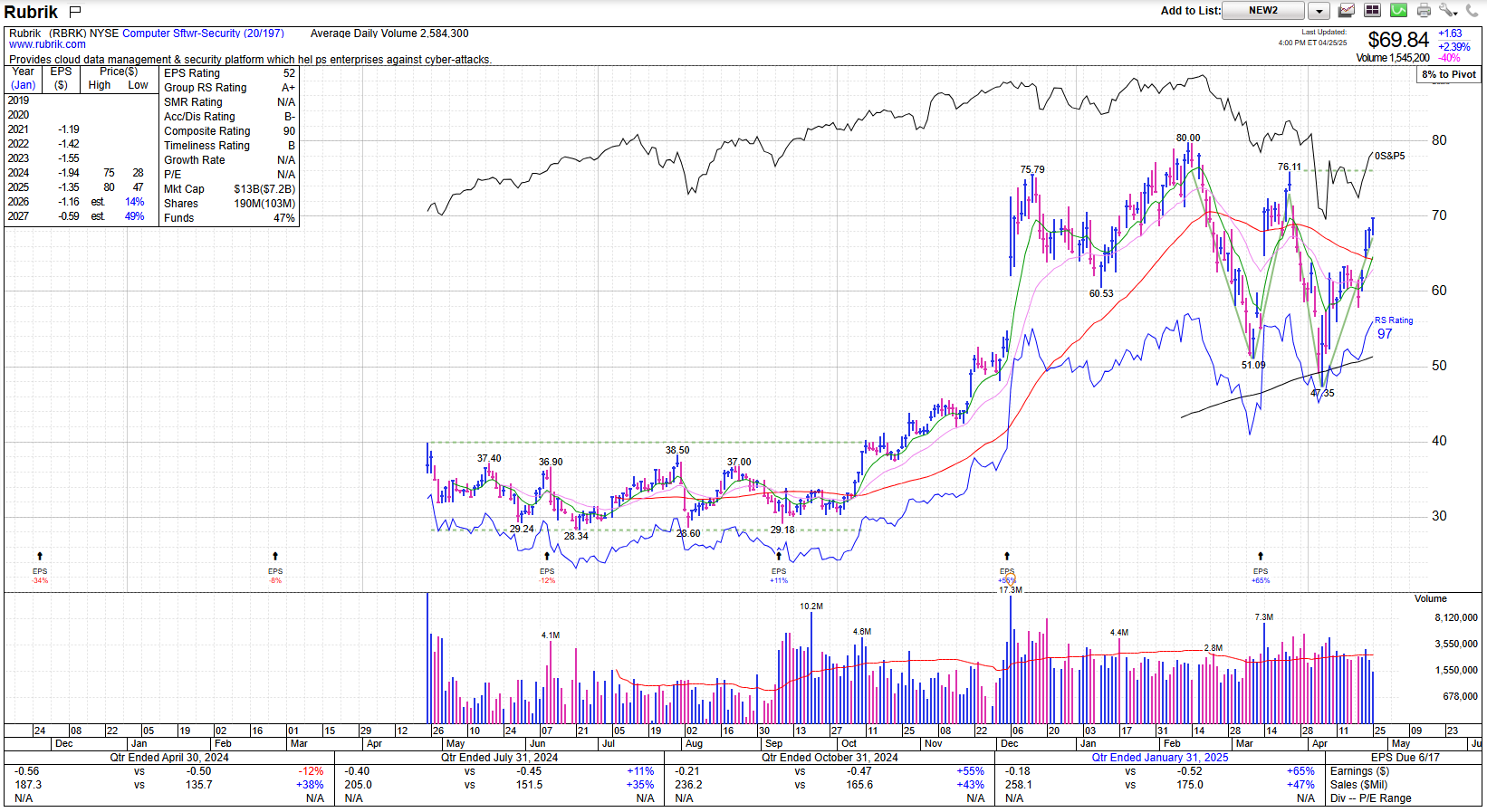This screenshot has width=1487, height=812.
Task: Open the Computer Sftwr-Security group link
Action: pos(203,33)
